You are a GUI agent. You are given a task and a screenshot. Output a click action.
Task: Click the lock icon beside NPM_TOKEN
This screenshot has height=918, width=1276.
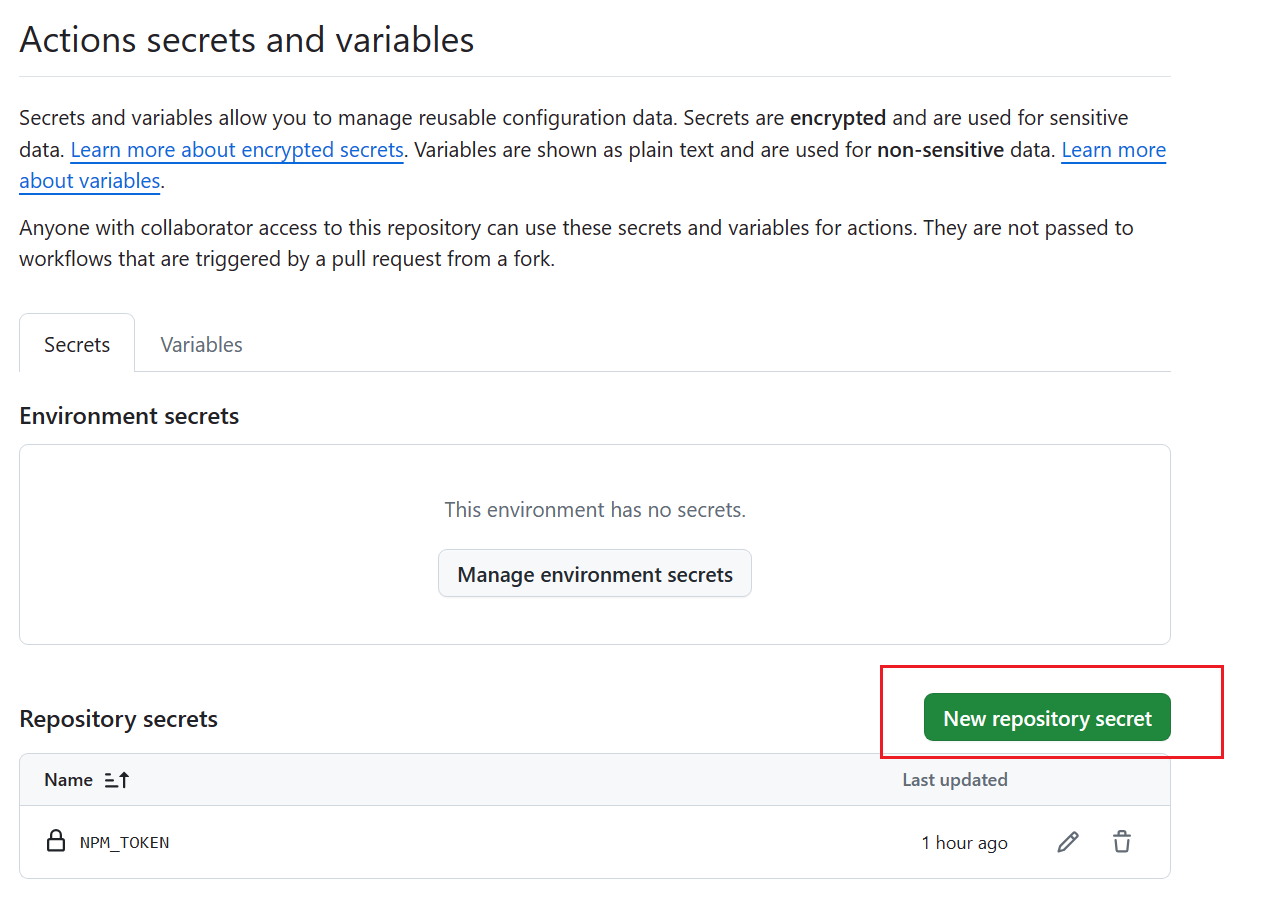tap(56, 841)
